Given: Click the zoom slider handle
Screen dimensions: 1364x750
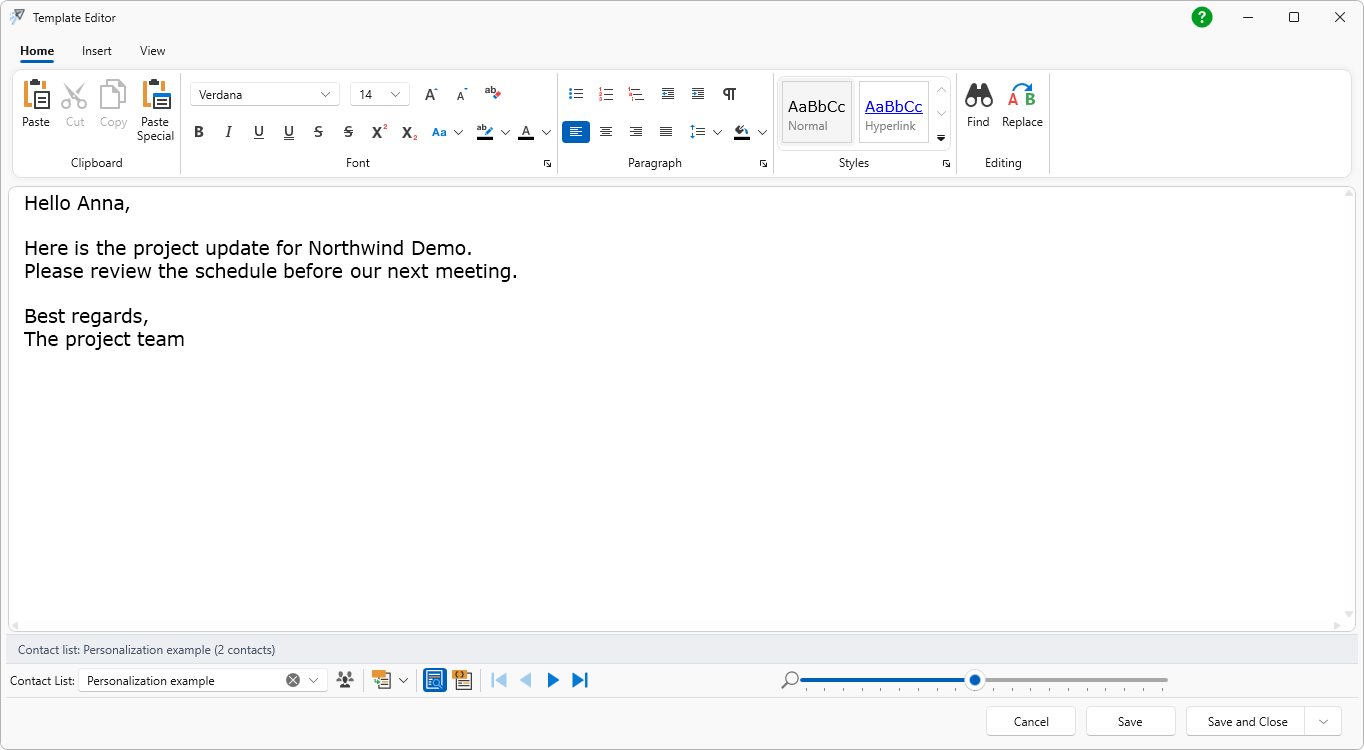Looking at the screenshot, I should (x=975, y=680).
